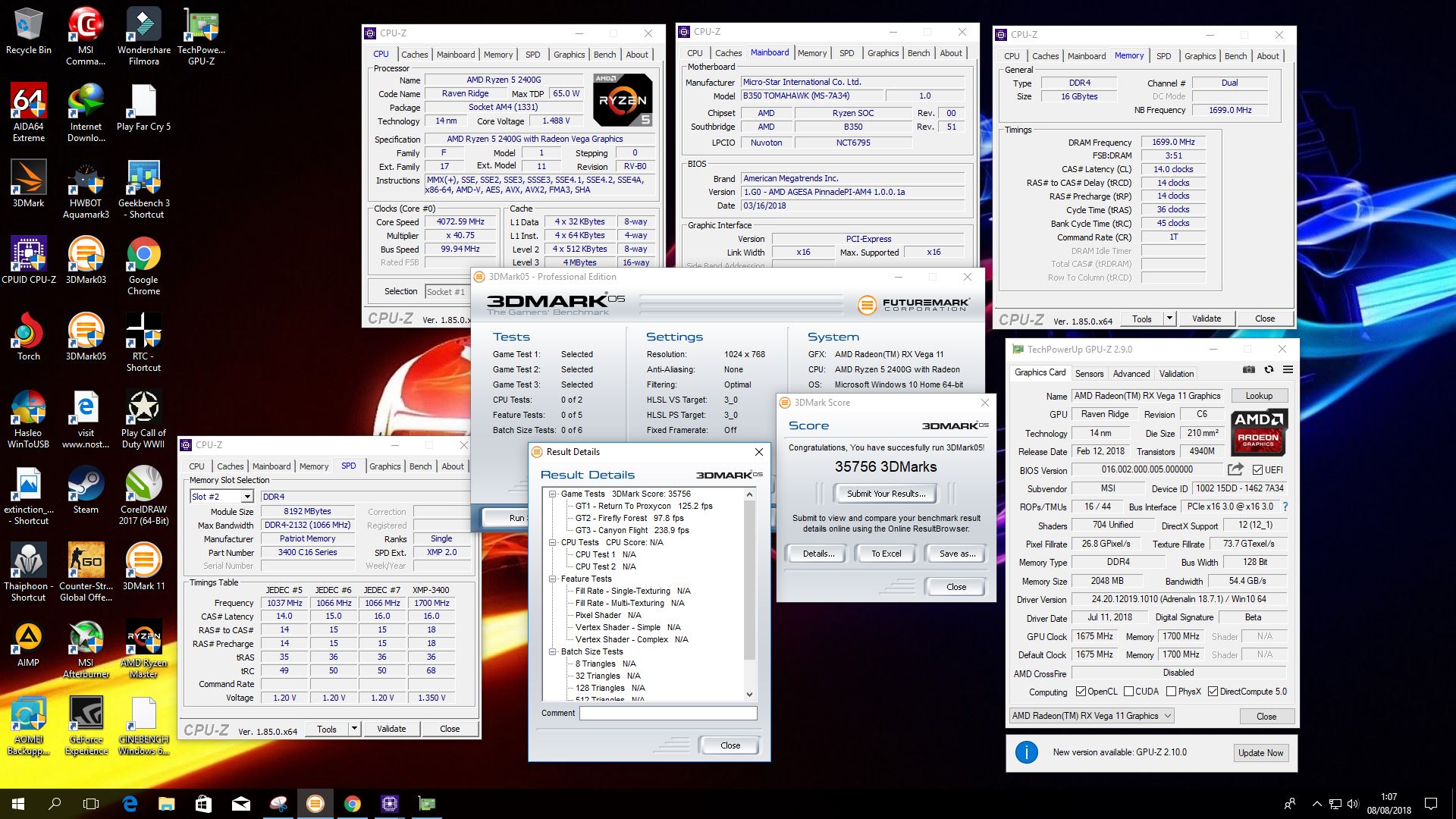Launch AIDA64 Extreme desktop icon
The height and width of the screenshot is (819, 1456).
29,112
